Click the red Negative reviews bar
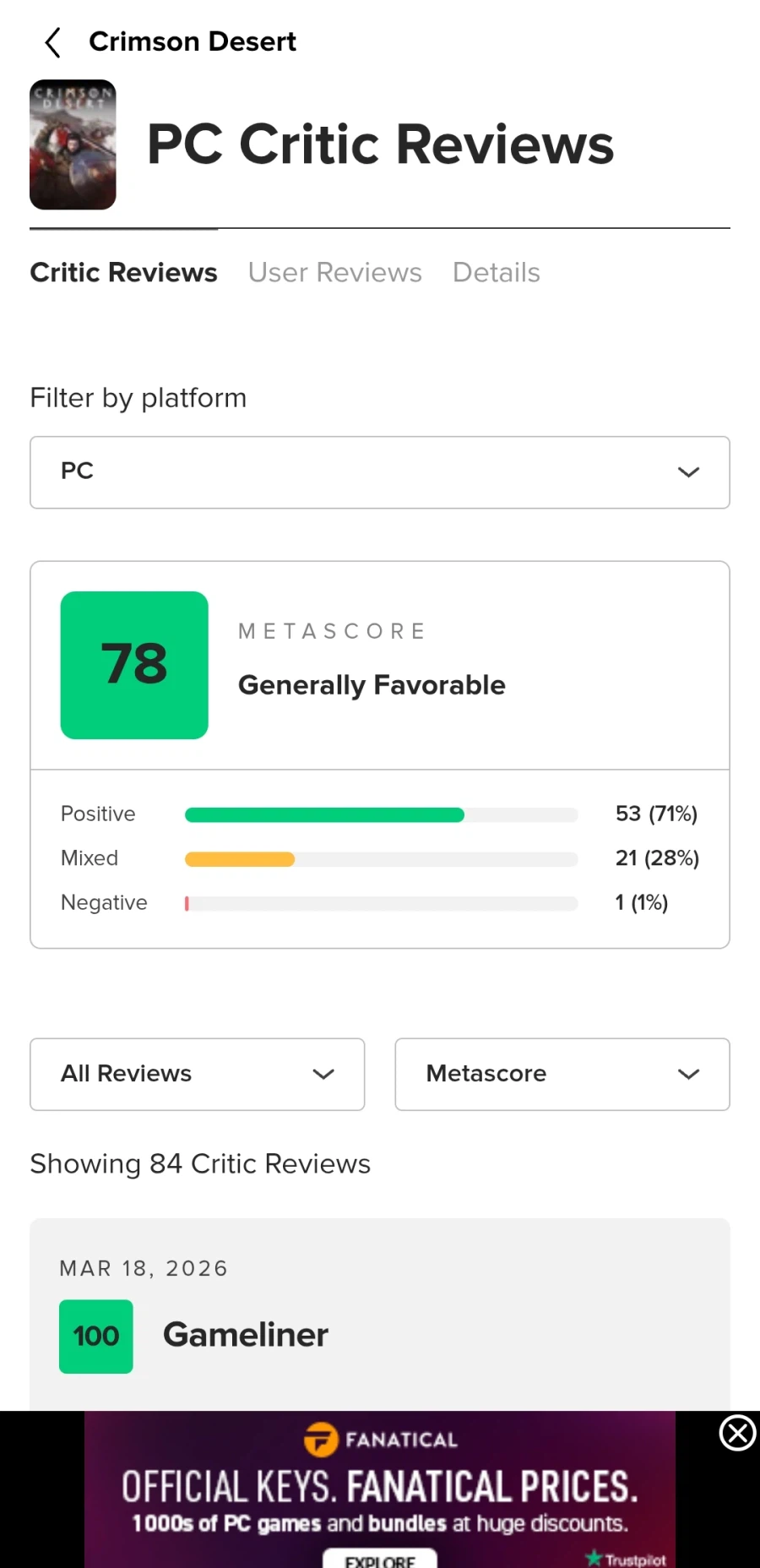 pyautogui.click(x=187, y=904)
